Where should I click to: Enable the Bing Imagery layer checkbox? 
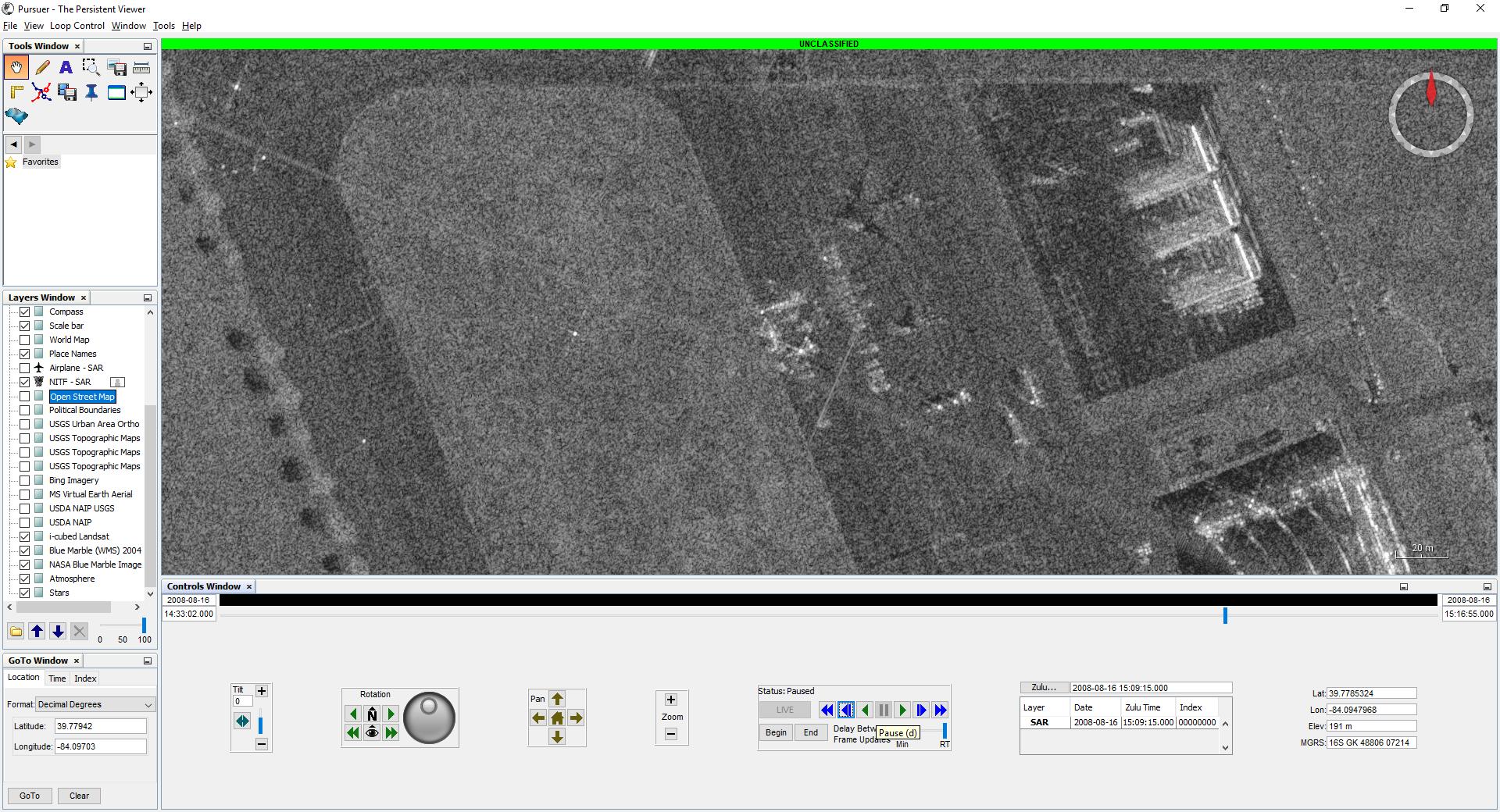pos(25,480)
